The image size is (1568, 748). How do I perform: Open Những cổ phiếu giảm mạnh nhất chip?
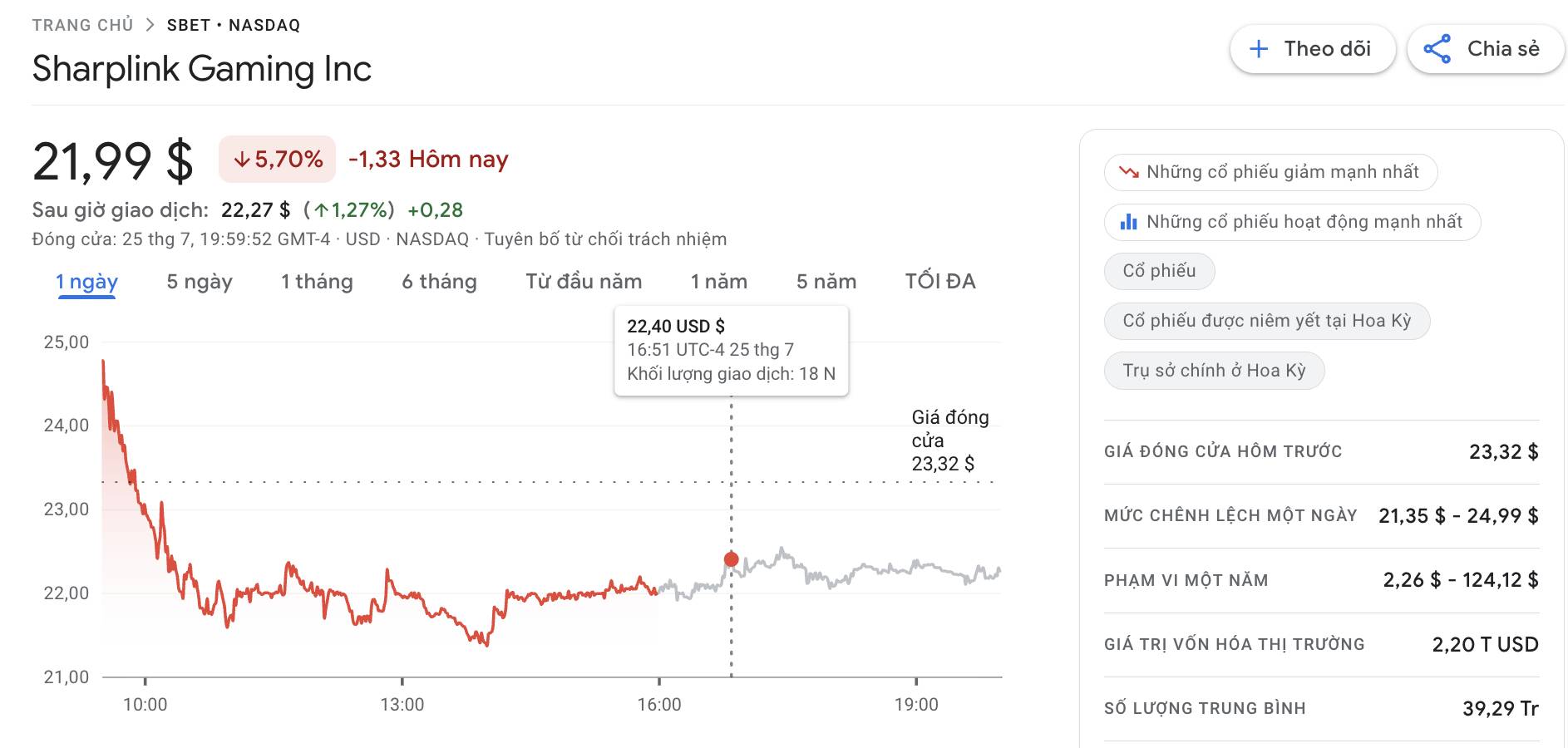[x=1270, y=172]
